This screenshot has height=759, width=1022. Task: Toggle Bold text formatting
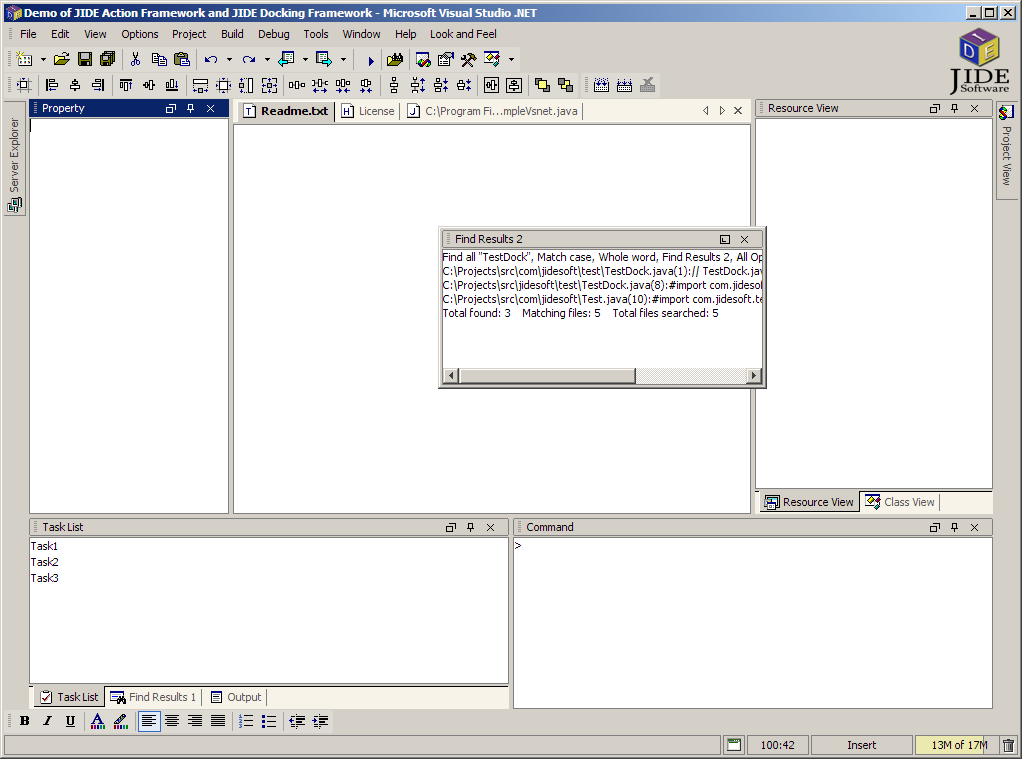(25, 721)
